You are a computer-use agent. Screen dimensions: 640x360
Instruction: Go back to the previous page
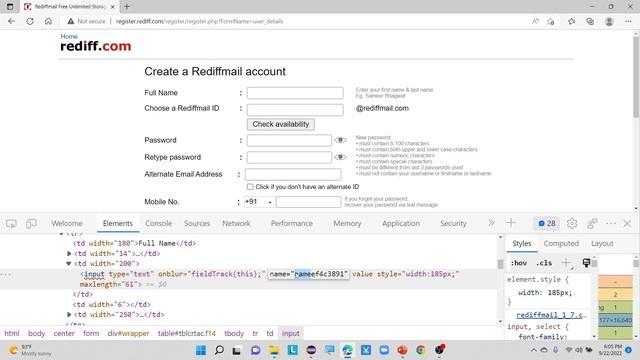click(11, 21)
